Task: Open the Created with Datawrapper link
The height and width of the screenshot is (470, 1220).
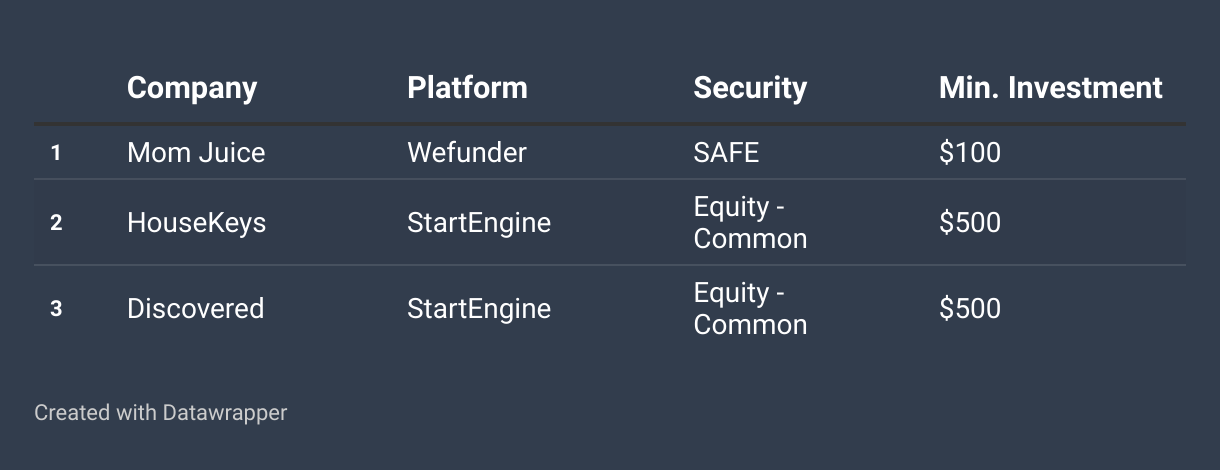Action: coord(161,412)
